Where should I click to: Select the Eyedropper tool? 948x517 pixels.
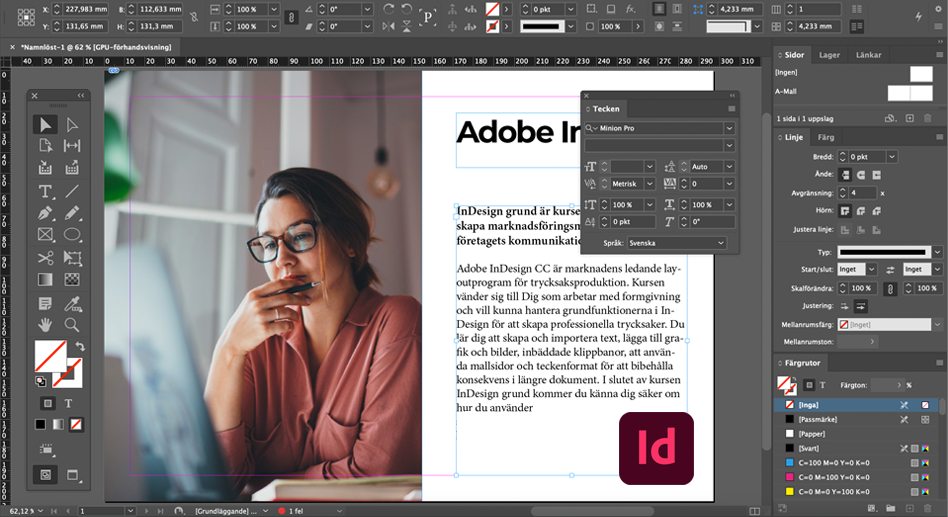73,304
